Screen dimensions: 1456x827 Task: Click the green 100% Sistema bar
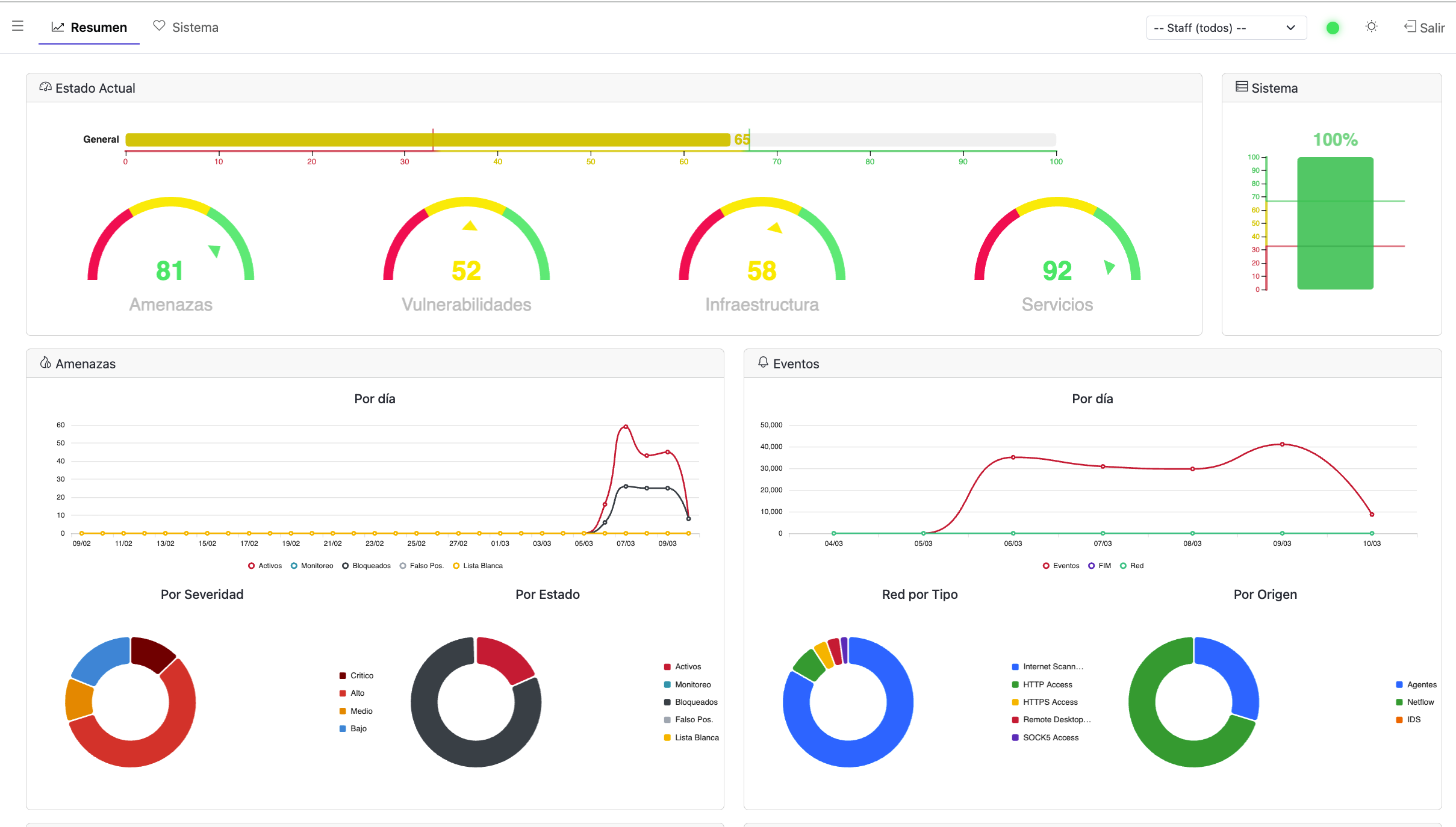(1335, 223)
